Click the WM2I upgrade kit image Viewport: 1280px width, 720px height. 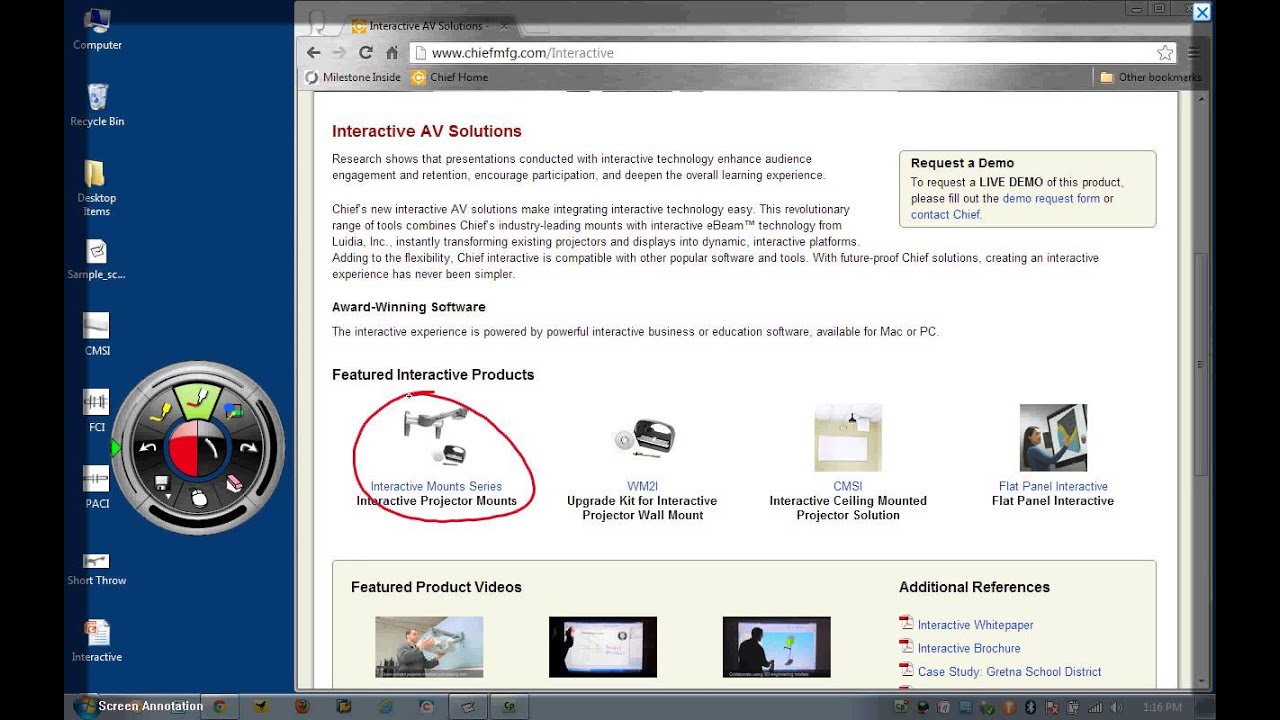pyautogui.click(x=643, y=438)
